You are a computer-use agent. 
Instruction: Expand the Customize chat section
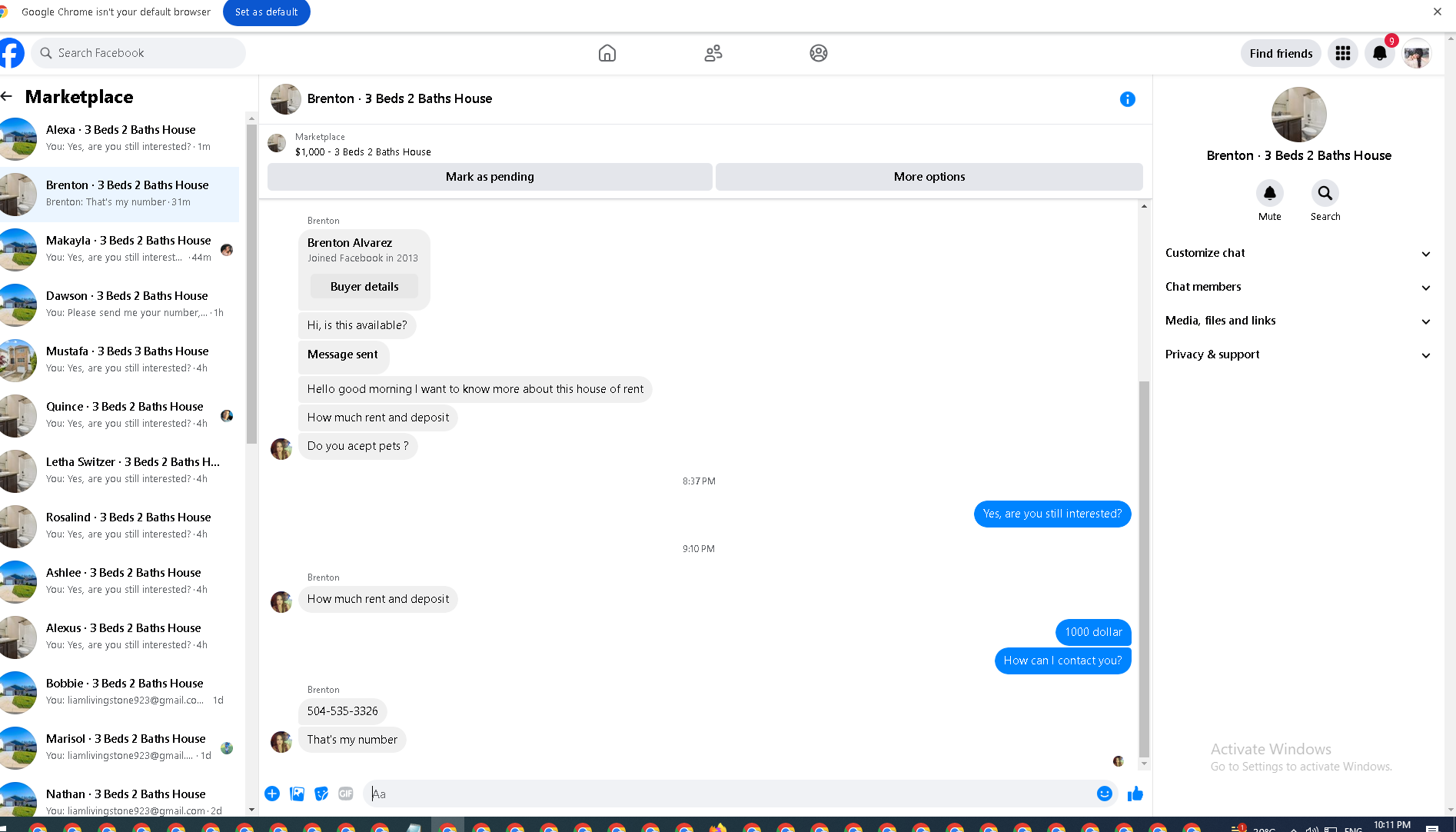[1298, 253]
